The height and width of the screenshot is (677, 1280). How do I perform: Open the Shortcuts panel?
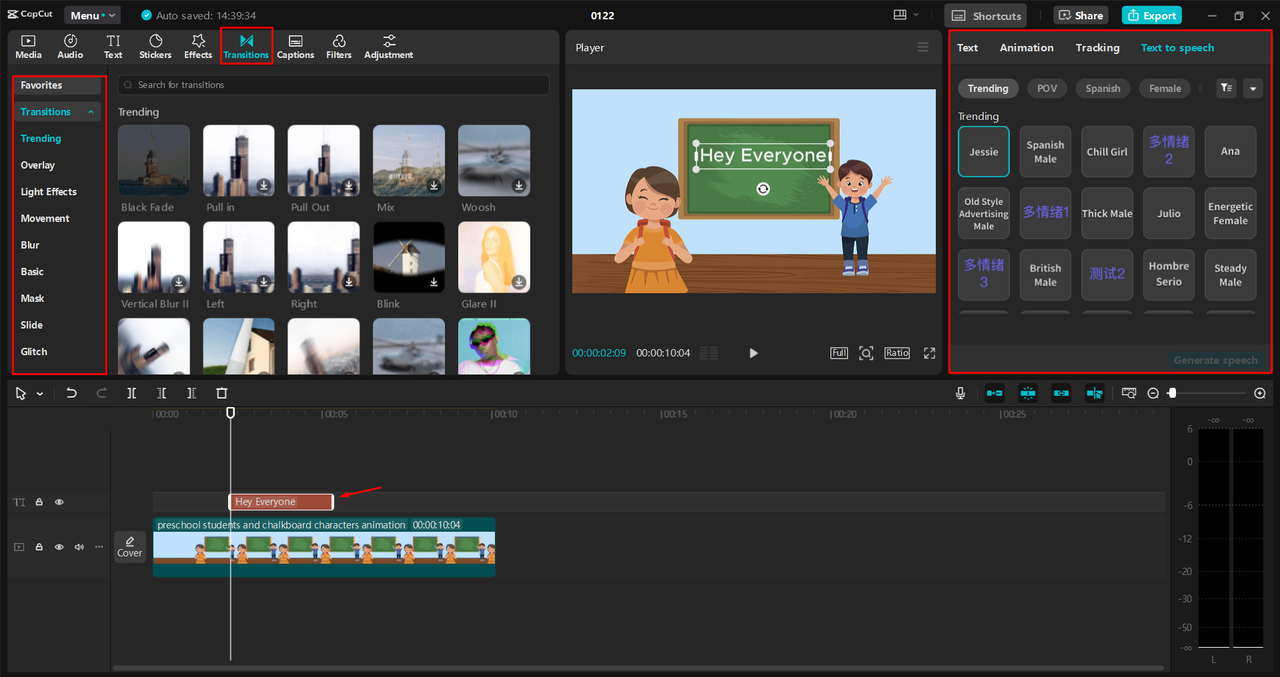pyautogui.click(x=986, y=15)
